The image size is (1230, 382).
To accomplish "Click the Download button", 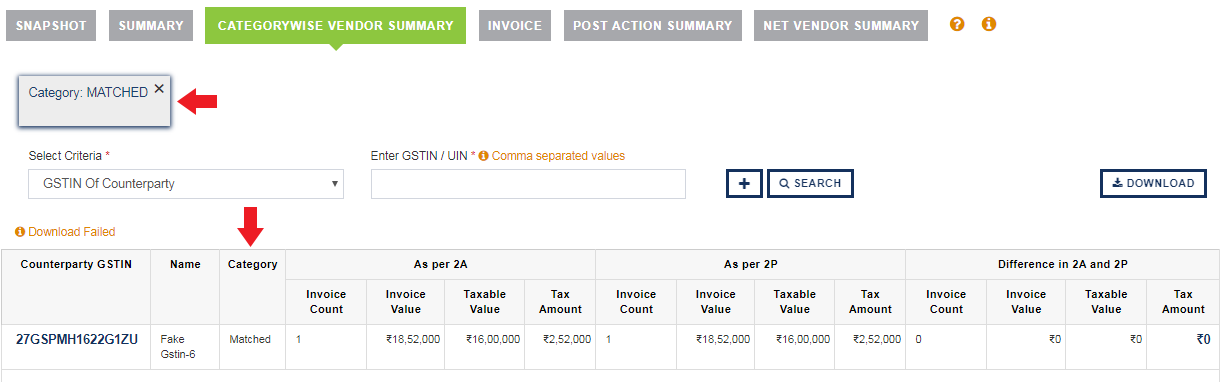I will click(x=1153, y=183).
